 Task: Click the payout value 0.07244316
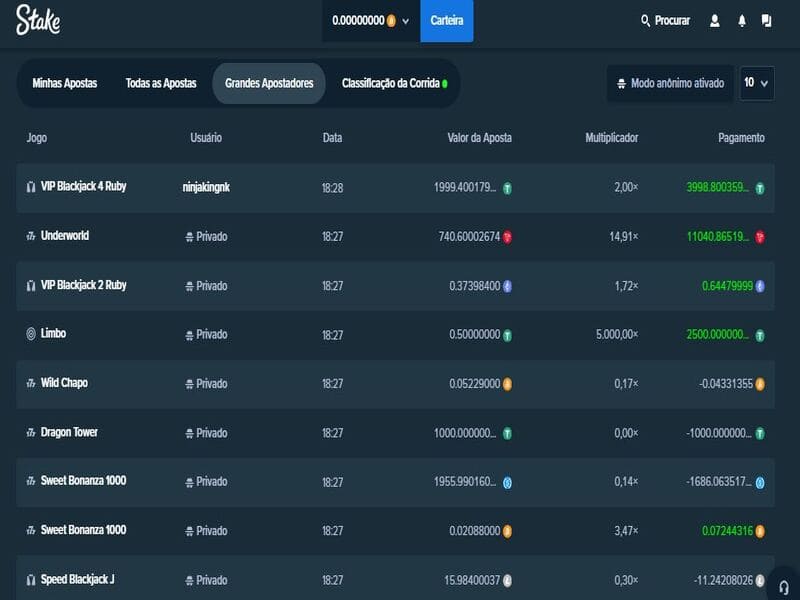tap(727, 531)
